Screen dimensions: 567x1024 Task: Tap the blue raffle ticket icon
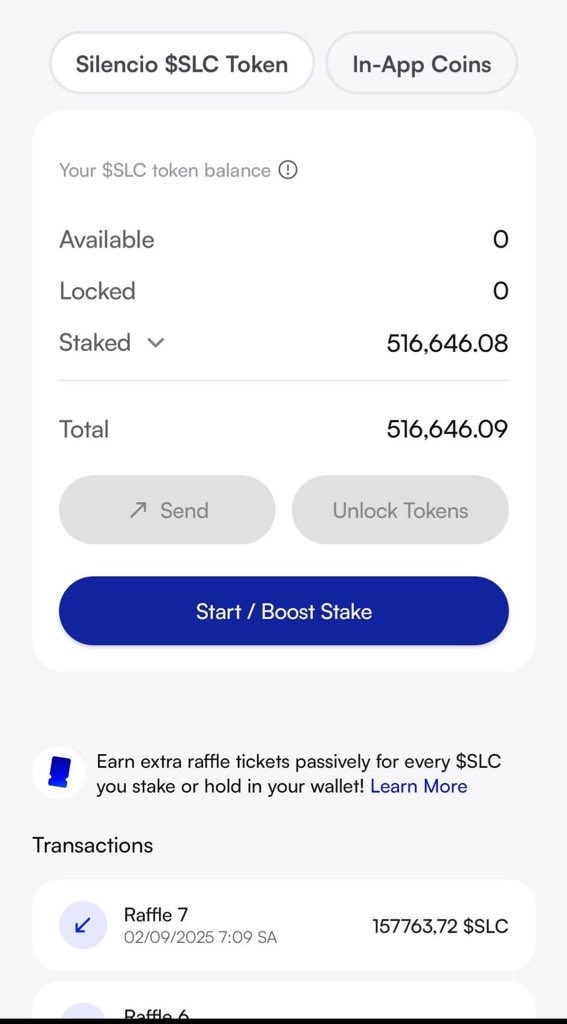point(59,773)
